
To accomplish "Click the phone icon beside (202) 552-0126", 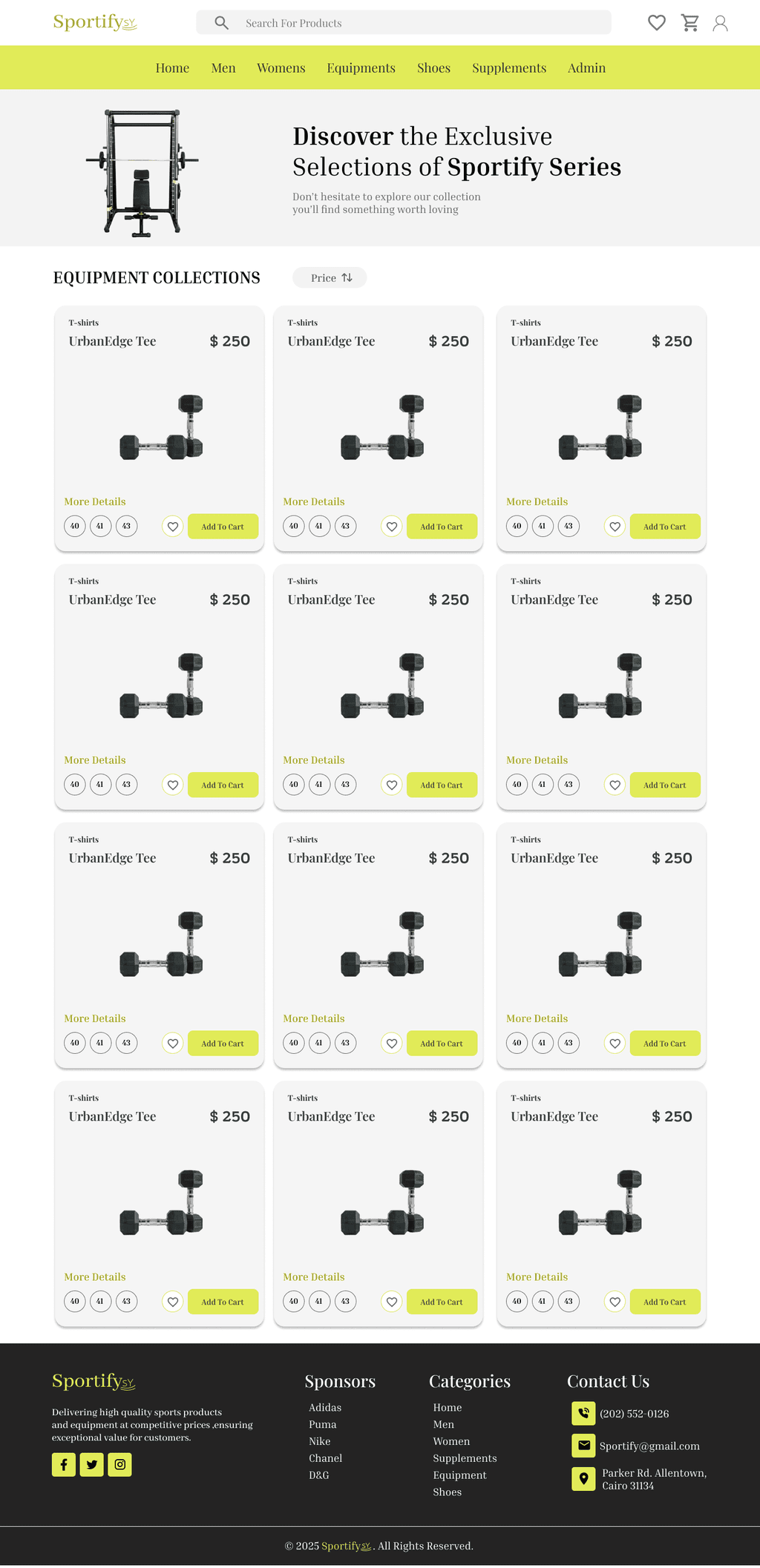I will 583,1413.
